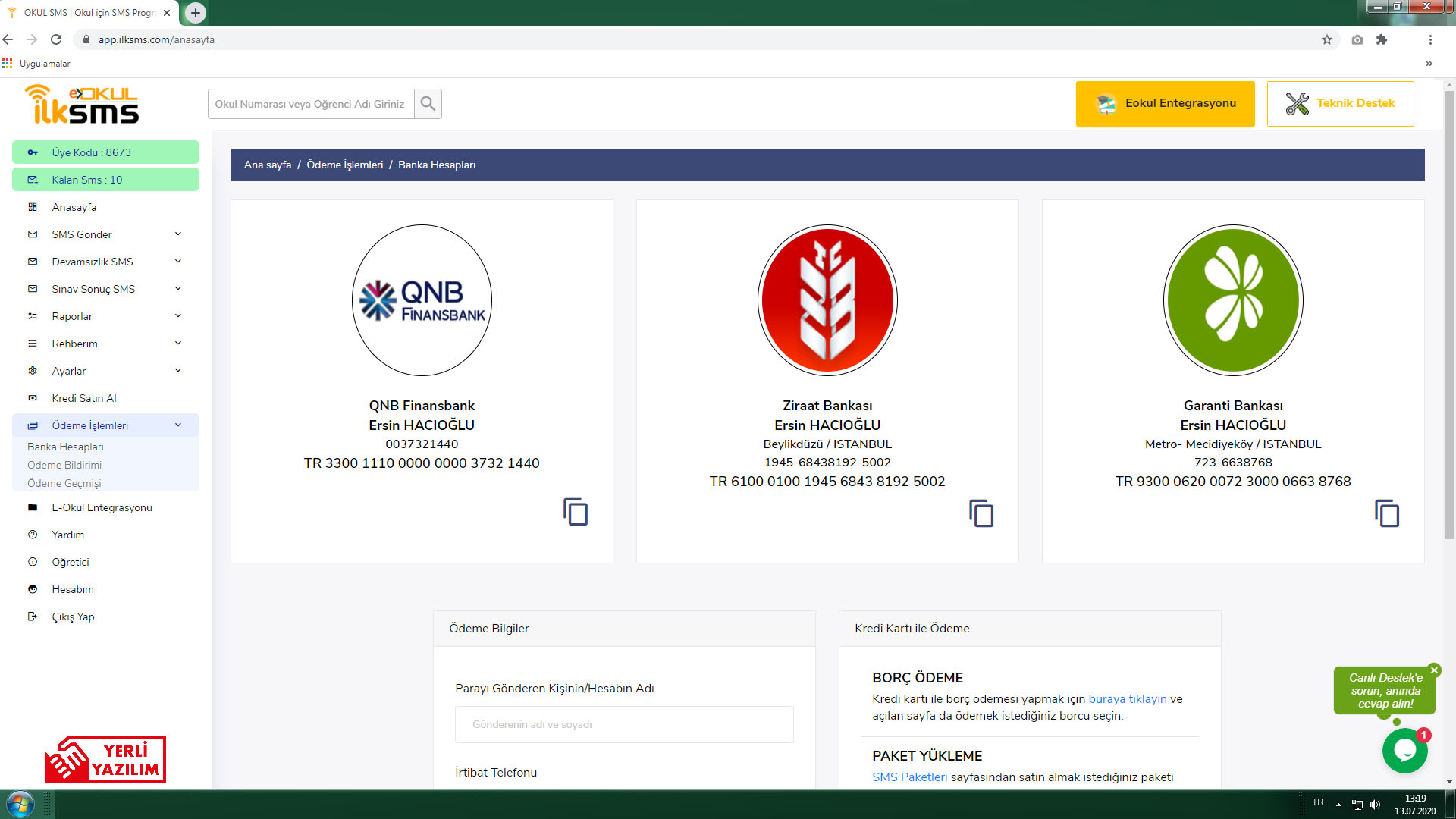
Task: Click the 'buraya tıklayın' link
Action: (1128, 699)
